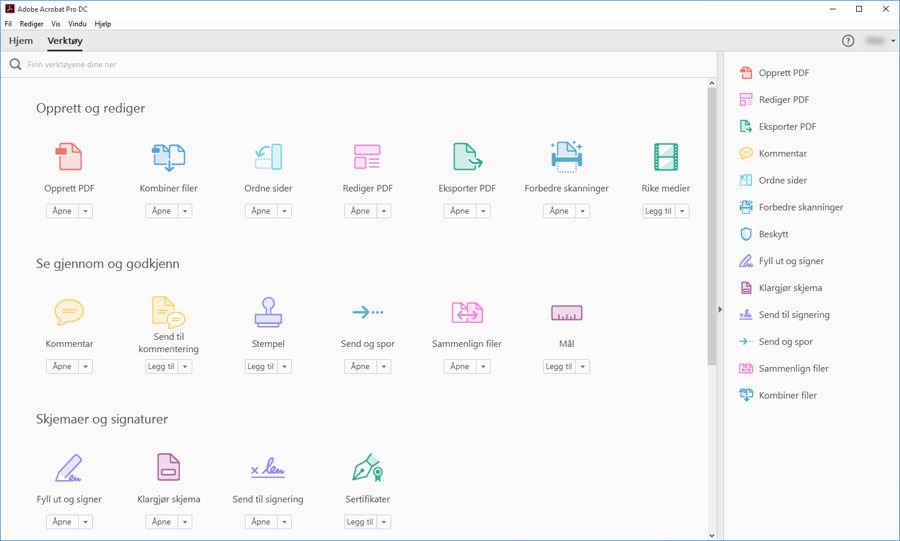The height and width of the screenshot is (541, 900).
Task: Open dropdown arrow beside Sertifikater Legg til
Action: point(383,522)
